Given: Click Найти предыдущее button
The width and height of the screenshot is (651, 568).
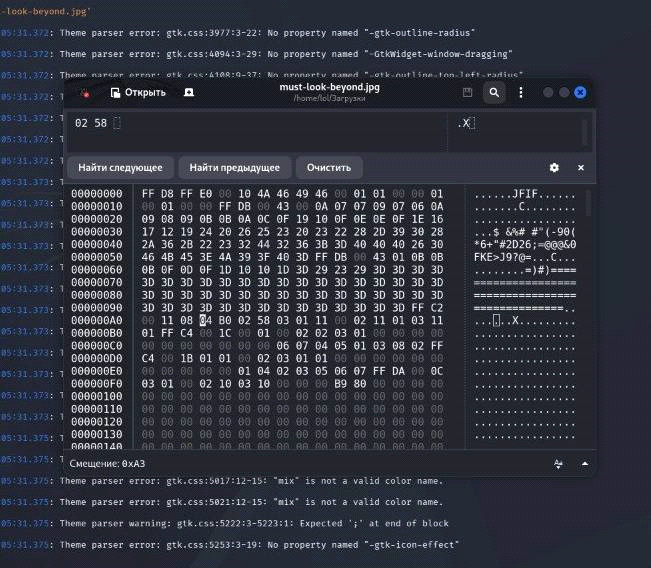Looking at the screenshot, I should (235, 168).
